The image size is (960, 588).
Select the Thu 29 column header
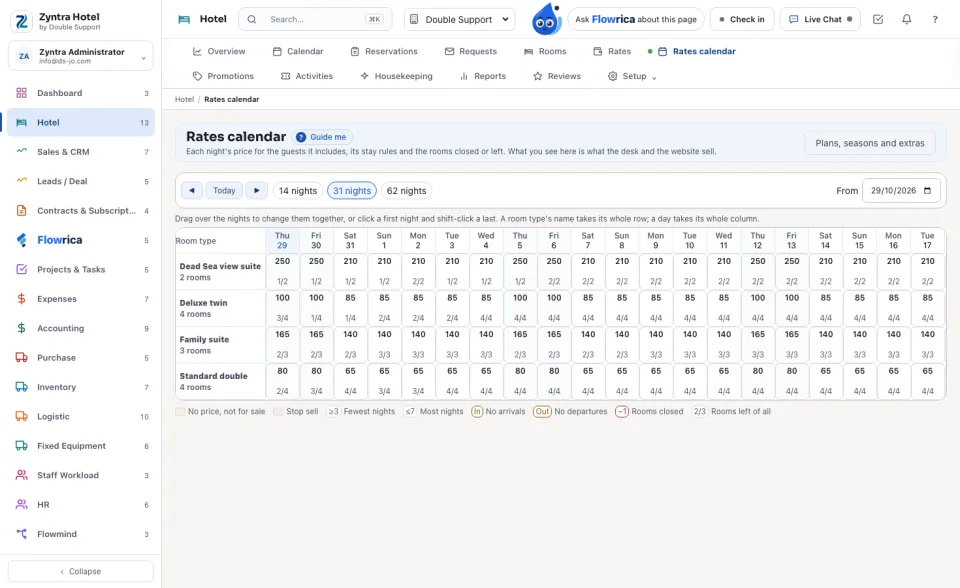pos(282,240)
